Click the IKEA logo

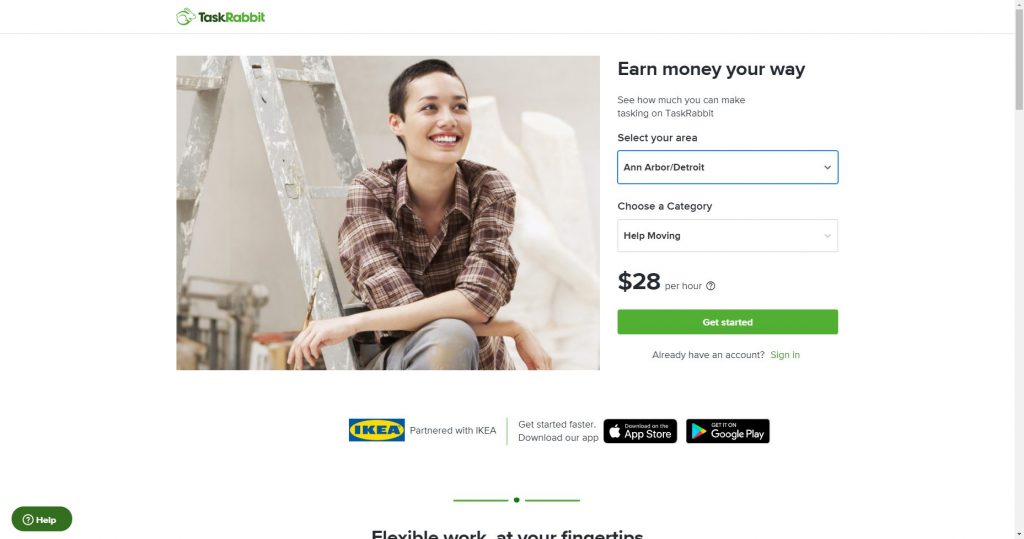click(x=377, y=430)
